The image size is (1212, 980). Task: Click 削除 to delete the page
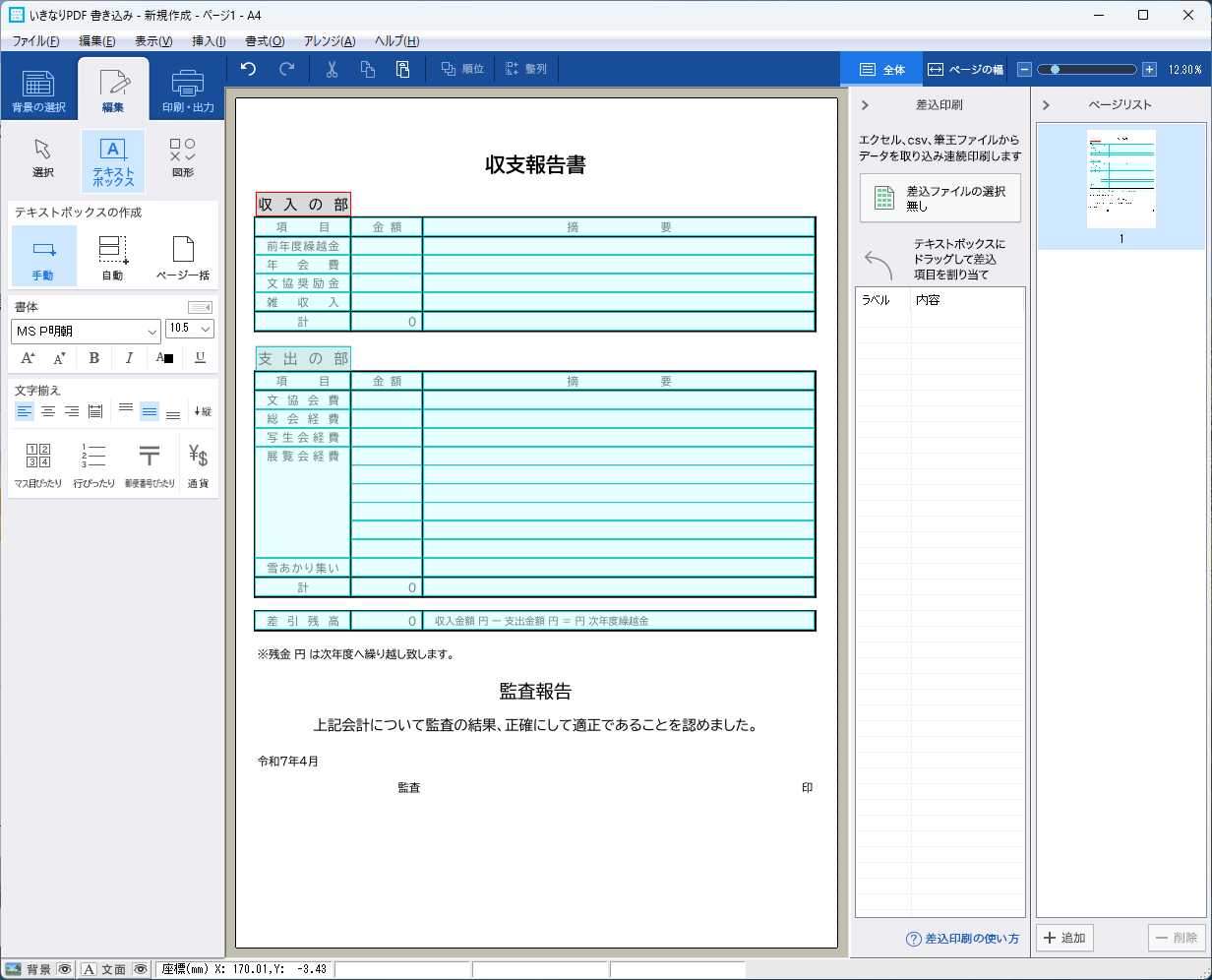1177,938
